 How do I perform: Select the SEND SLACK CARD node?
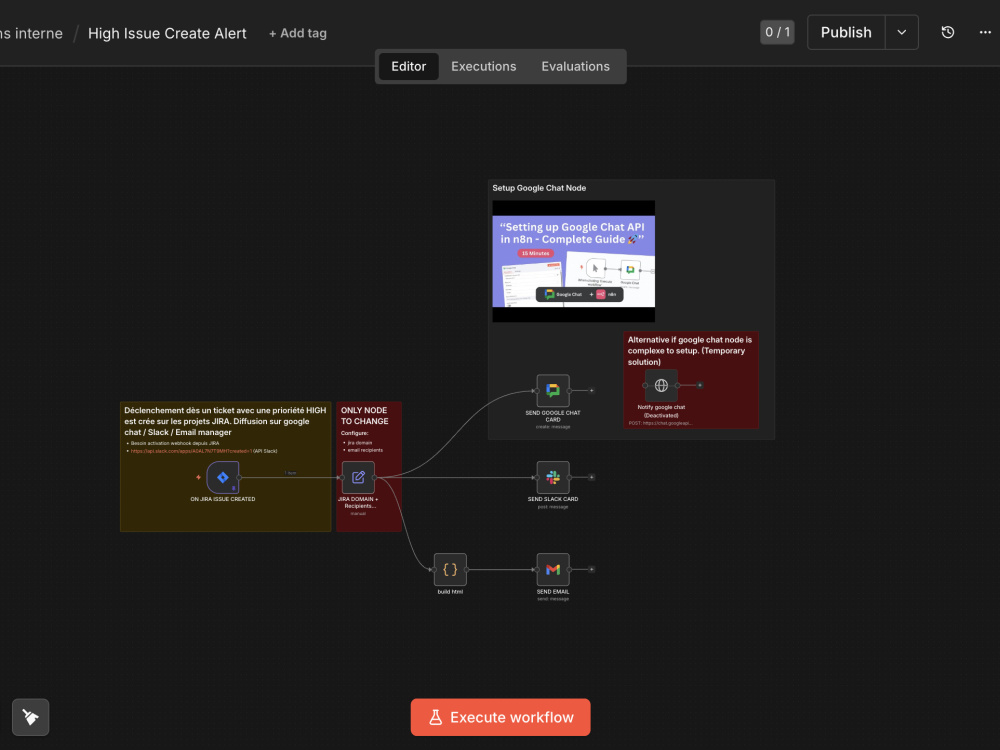click(x=553, y=477)
